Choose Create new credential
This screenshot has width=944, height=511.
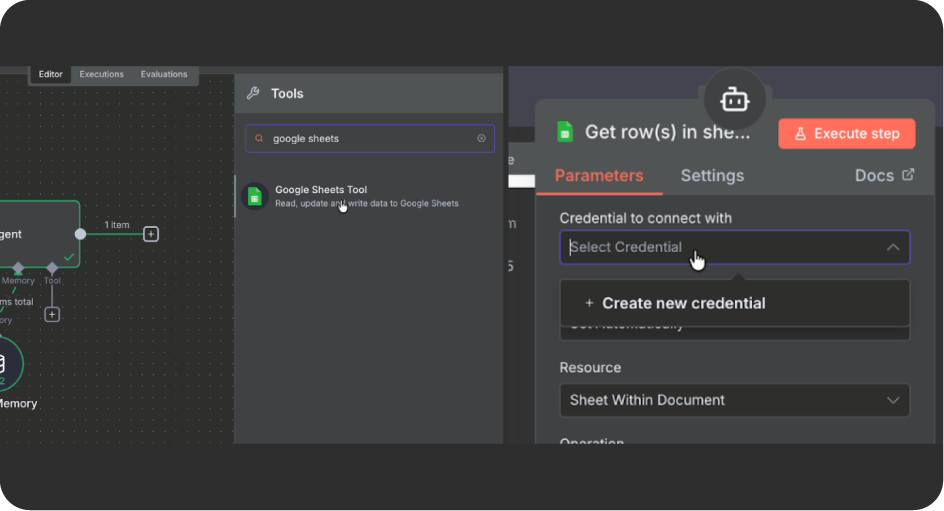tap(734, 303)
